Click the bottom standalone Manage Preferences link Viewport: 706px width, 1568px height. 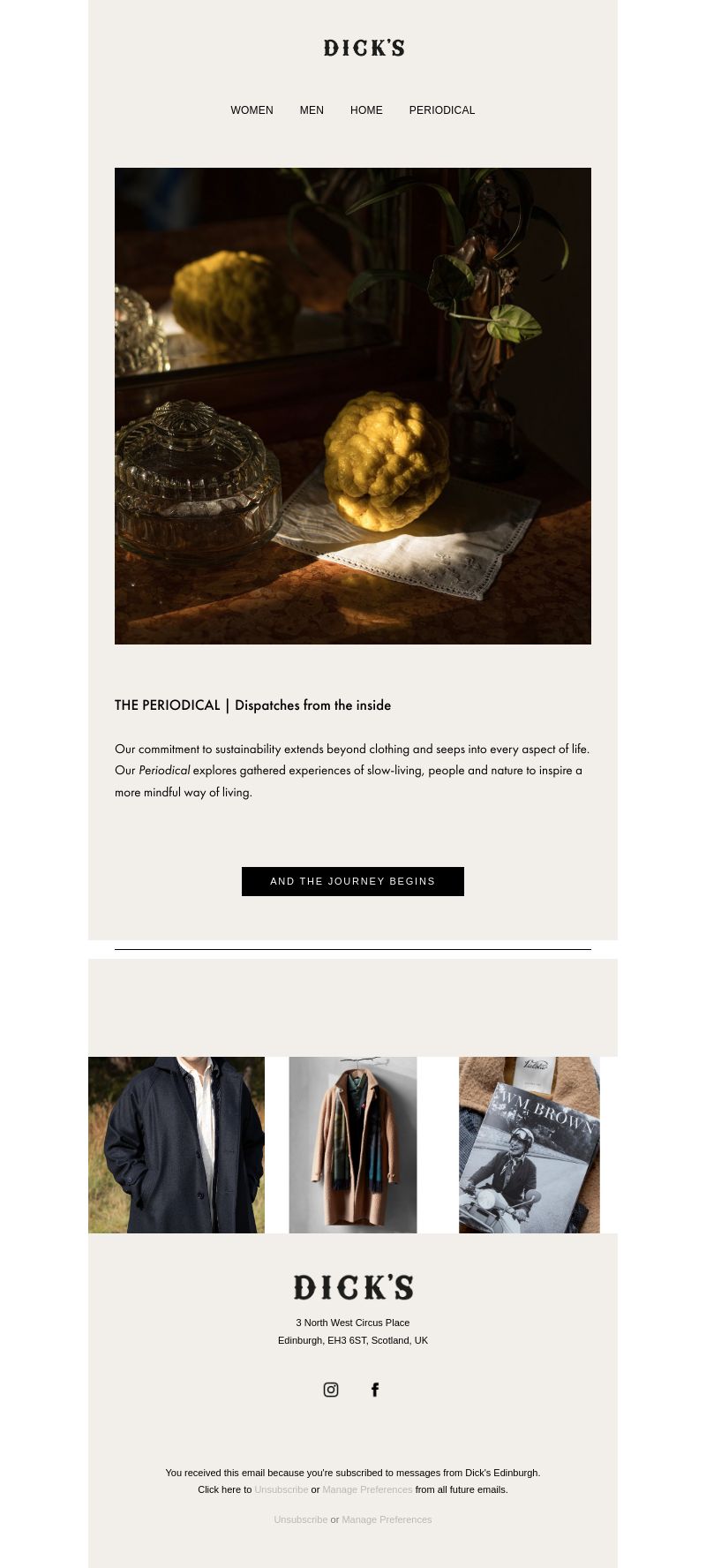point(387,1519)
